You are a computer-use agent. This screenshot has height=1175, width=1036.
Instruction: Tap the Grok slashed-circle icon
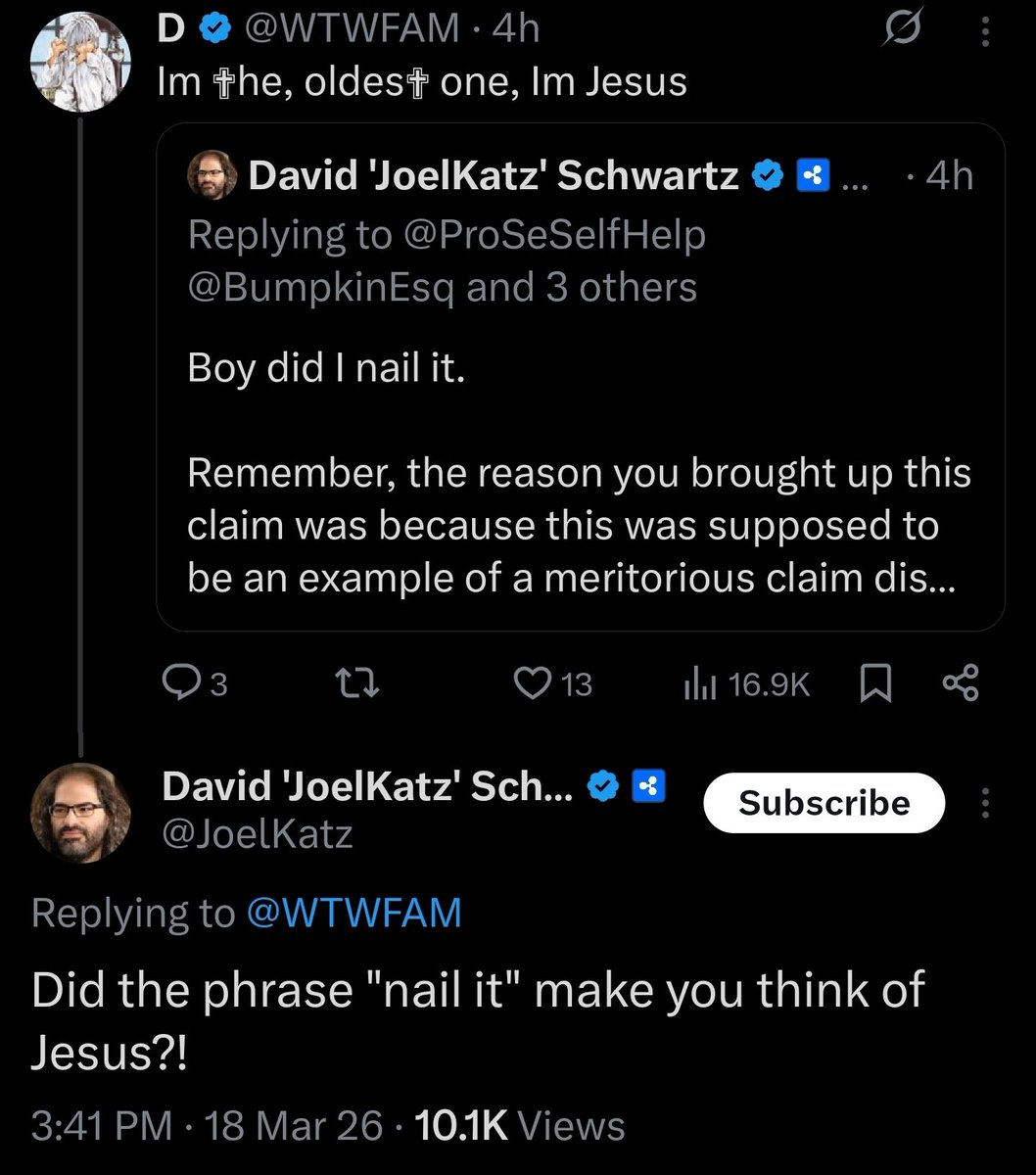[898, 32]
